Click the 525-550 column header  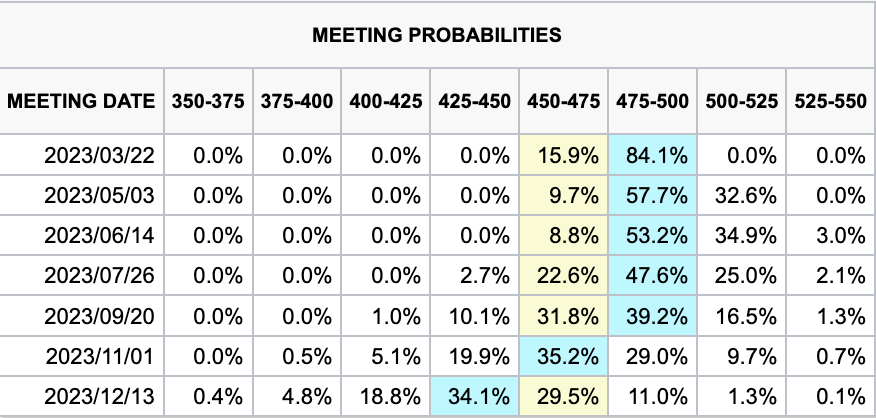point(829,101)
